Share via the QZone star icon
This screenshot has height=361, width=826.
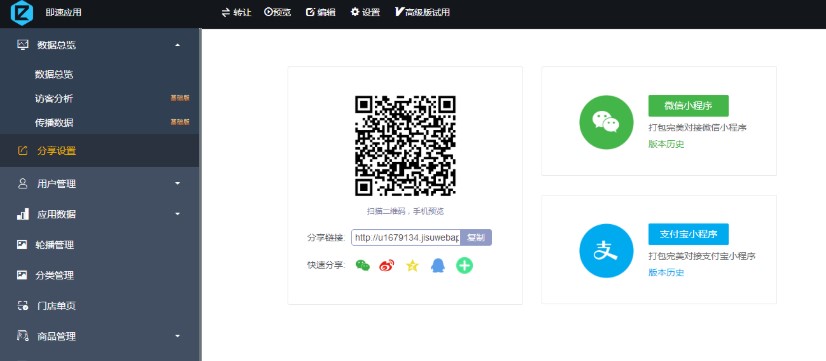(412, 266)
